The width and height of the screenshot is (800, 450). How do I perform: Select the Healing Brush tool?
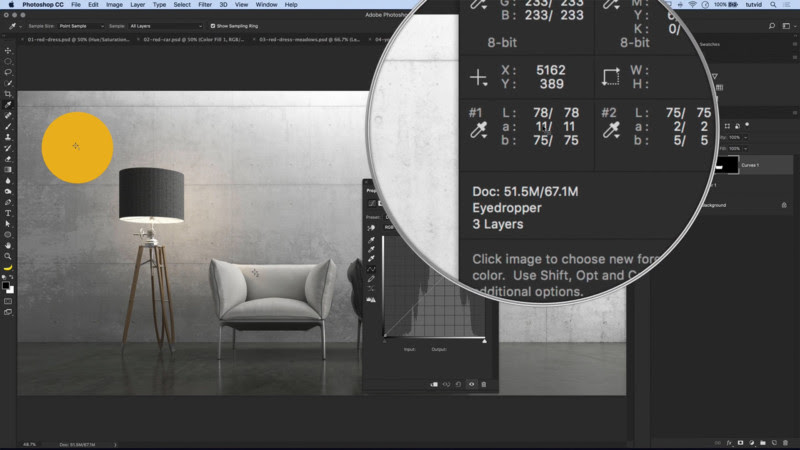8,115
